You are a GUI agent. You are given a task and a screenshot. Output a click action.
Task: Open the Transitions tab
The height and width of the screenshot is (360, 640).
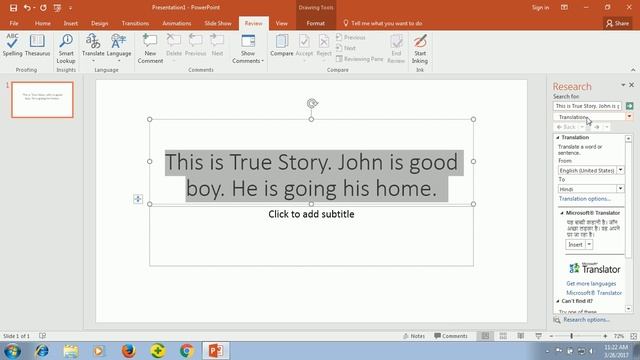click(x=135, y=23)
